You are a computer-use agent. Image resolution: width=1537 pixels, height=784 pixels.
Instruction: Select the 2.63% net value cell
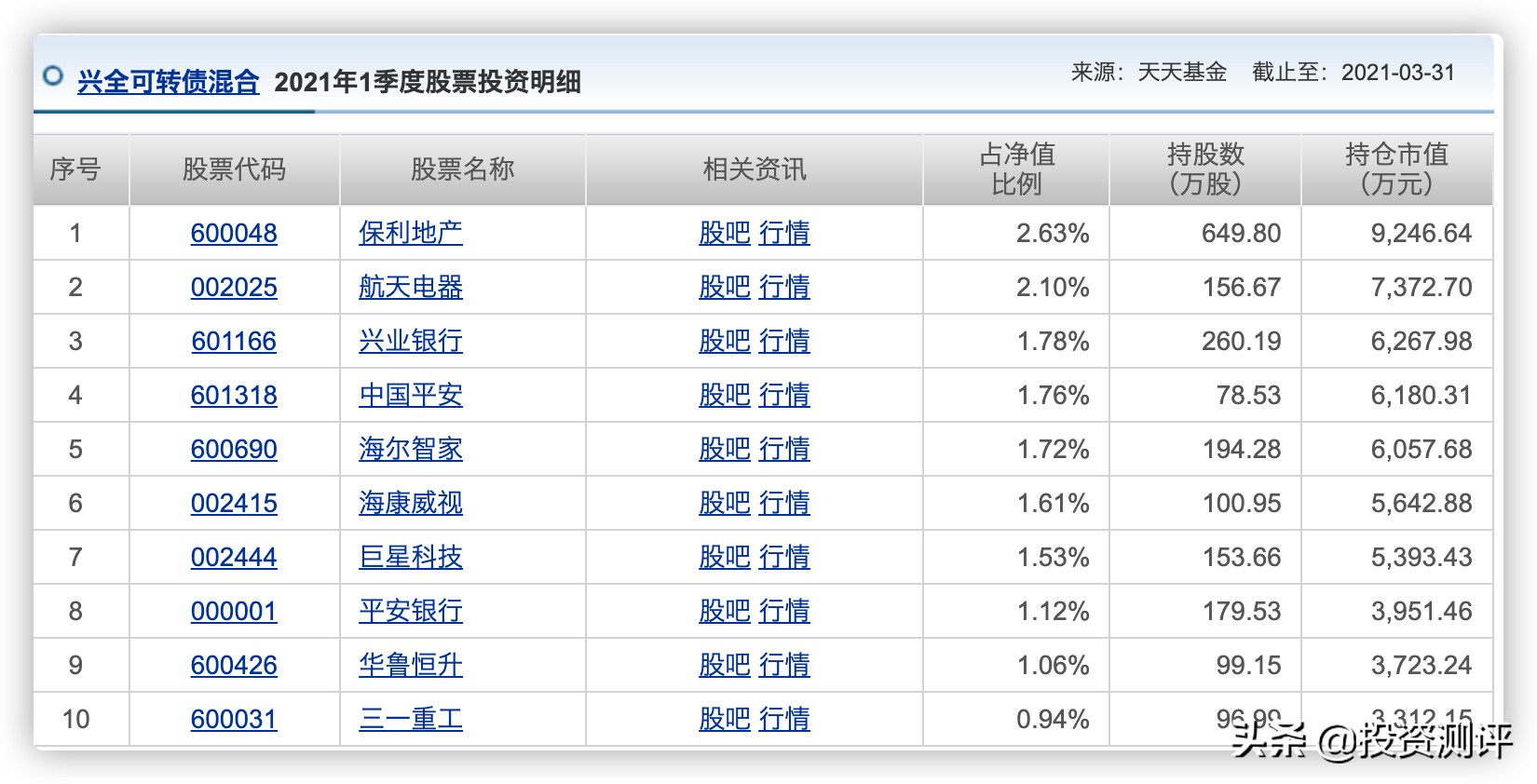click(1016, 233)
